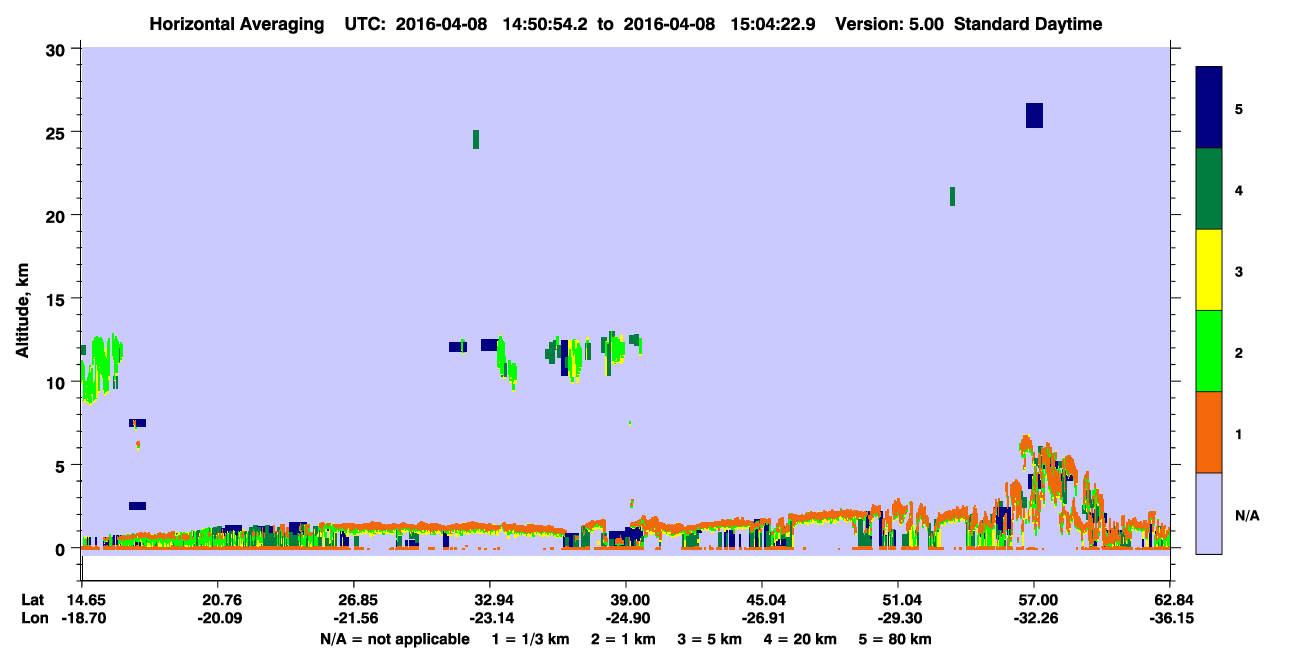Viewport: 1300px width, 667px height.
Task: Click the legend entry '5 = 80 km'
Action: (x=895, y=639)
